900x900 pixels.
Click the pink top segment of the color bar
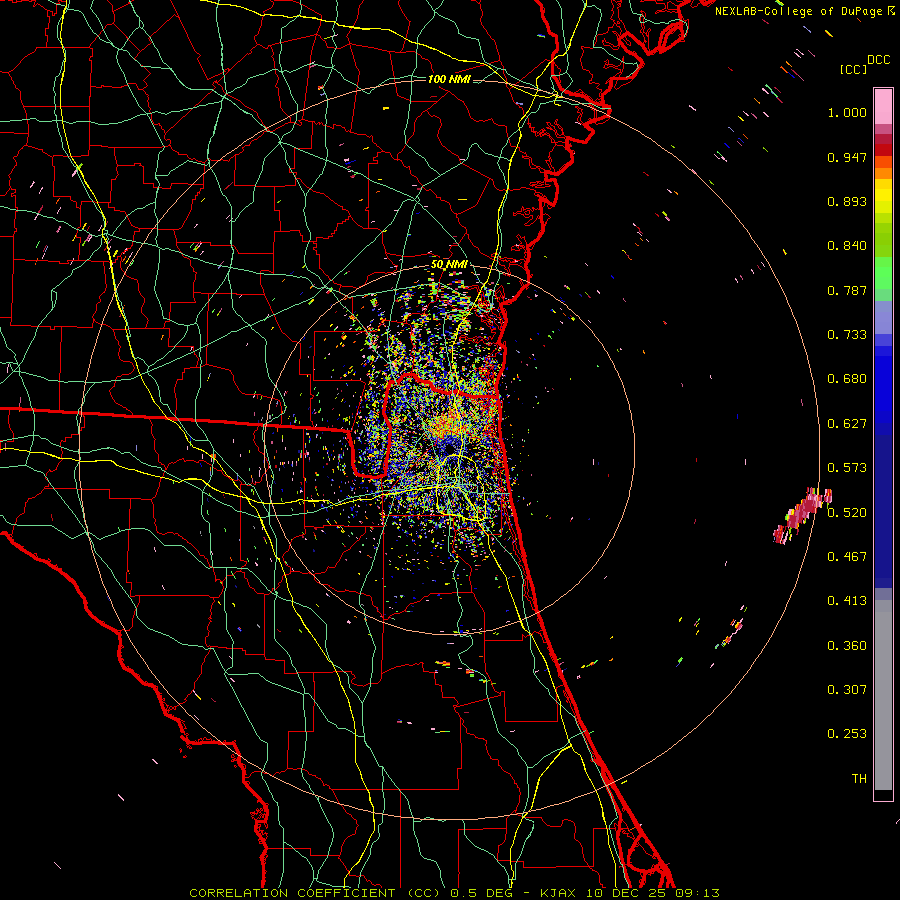(x=883, y=107)
